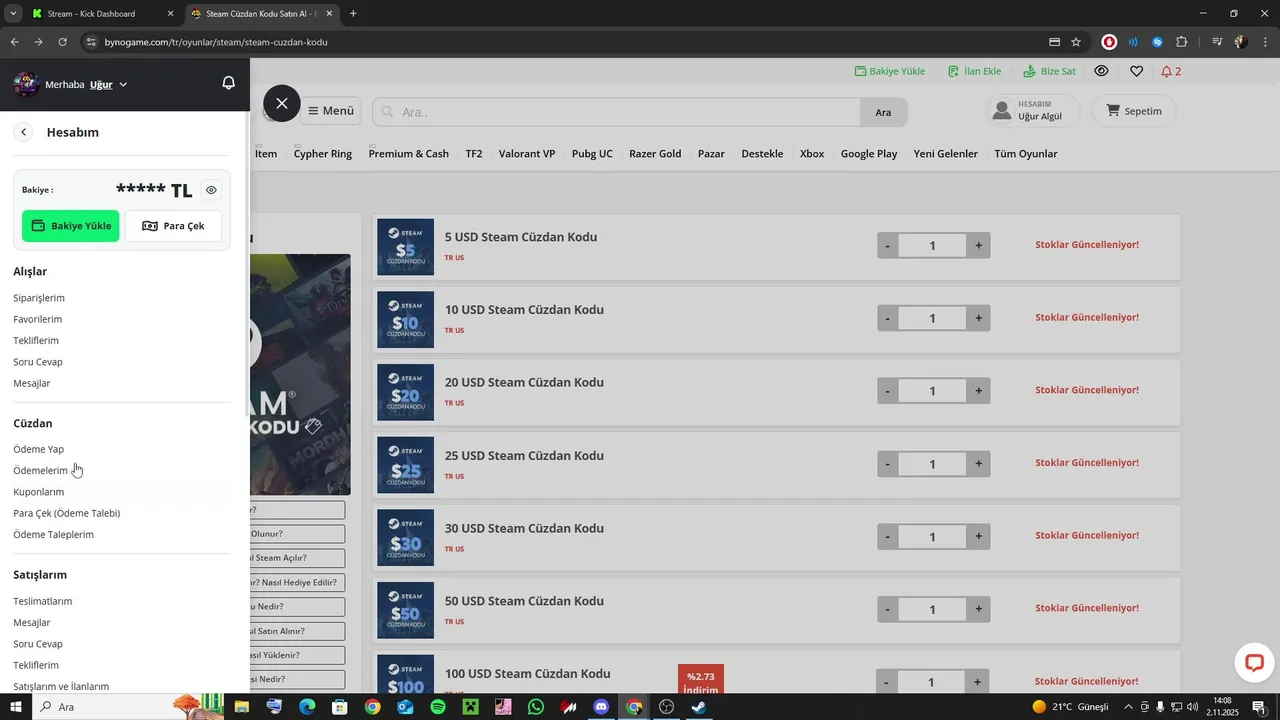This screenshot has height=720, width=1280.
Task: Open the media control music-note icon
Action: point(1217,42)
